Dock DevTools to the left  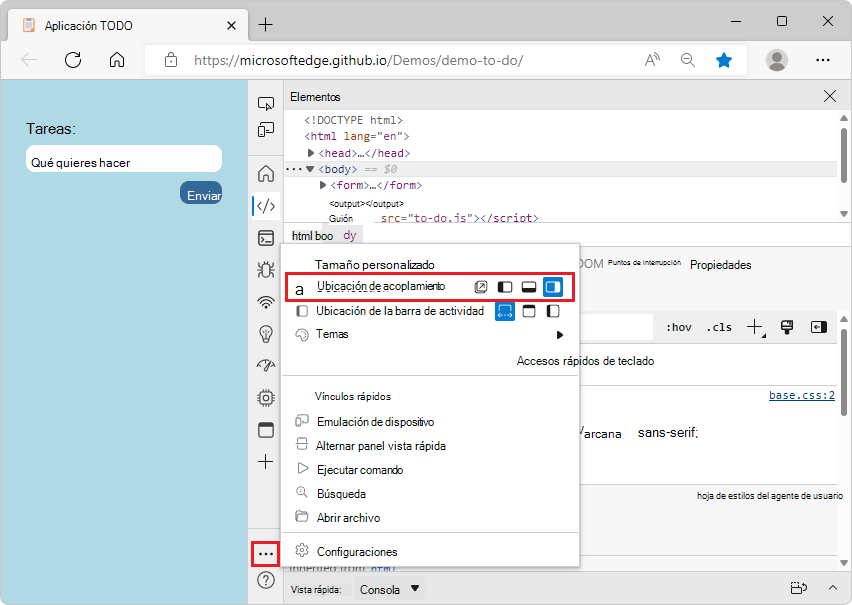(505, 287)
